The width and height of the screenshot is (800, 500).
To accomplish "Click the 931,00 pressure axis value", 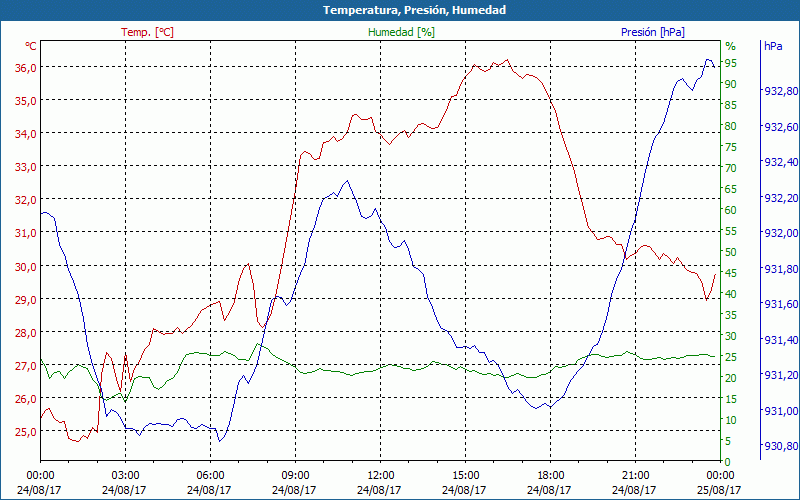I will pos(781,411).
